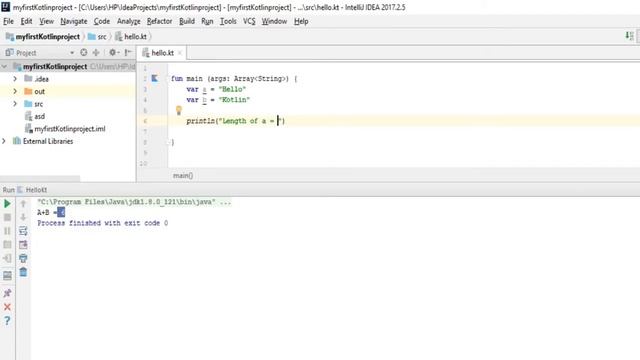Click the Scroll from Source target icon

[84, 52]
